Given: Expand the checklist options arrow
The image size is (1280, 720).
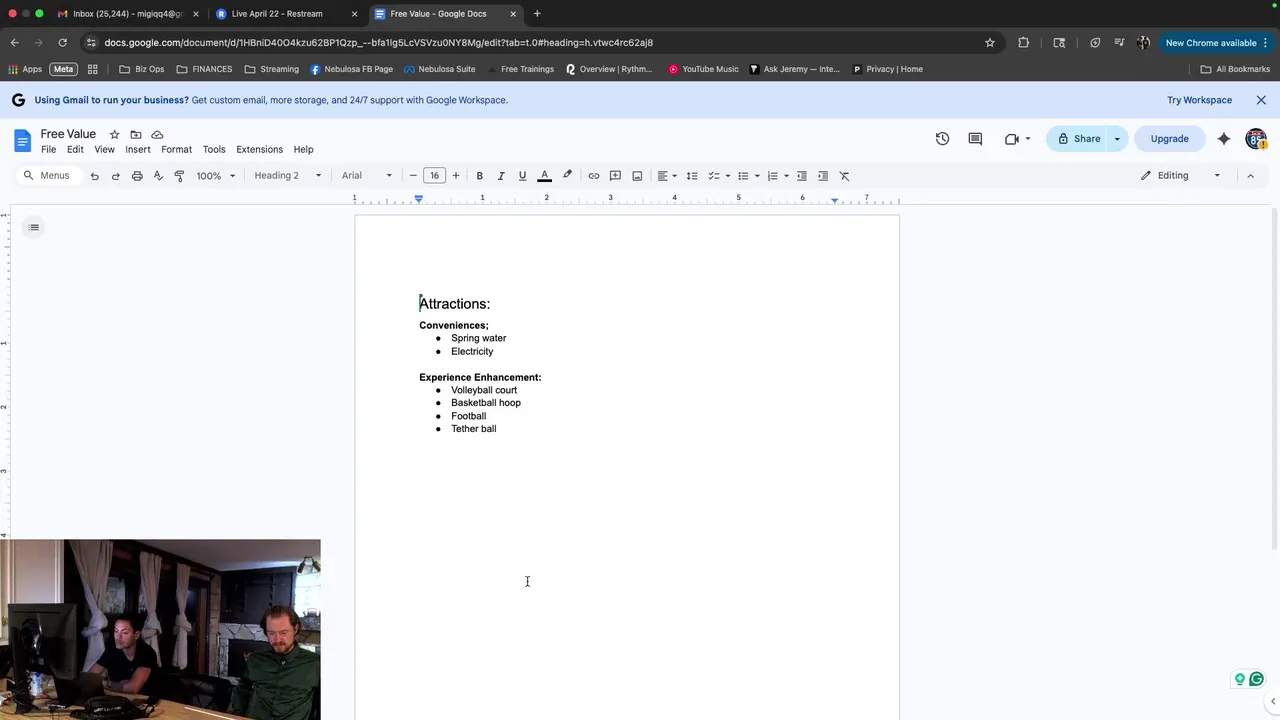Looking at the screenshot, I should point(728,176).
